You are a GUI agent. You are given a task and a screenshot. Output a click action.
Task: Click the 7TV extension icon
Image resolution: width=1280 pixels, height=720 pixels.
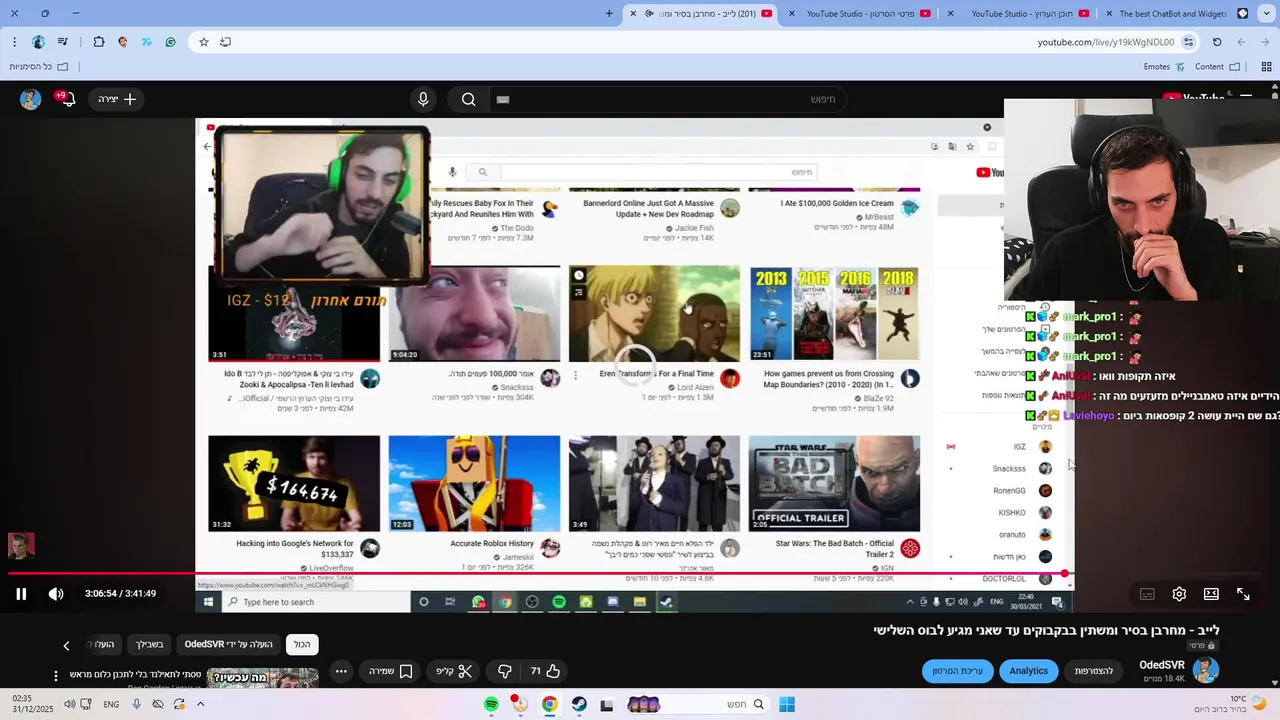(x=146, y=42)
